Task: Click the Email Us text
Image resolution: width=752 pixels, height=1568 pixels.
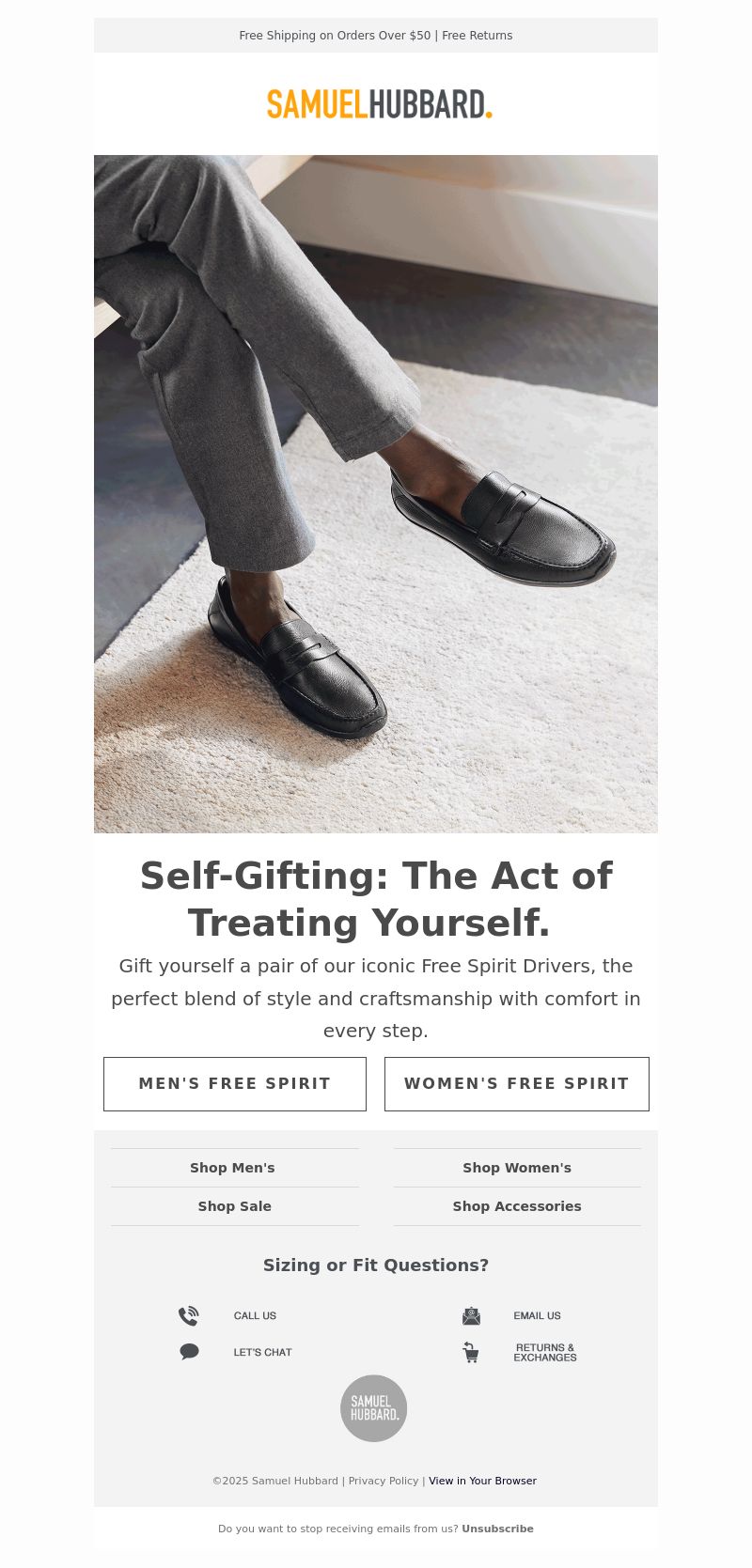Action: 537,1315
